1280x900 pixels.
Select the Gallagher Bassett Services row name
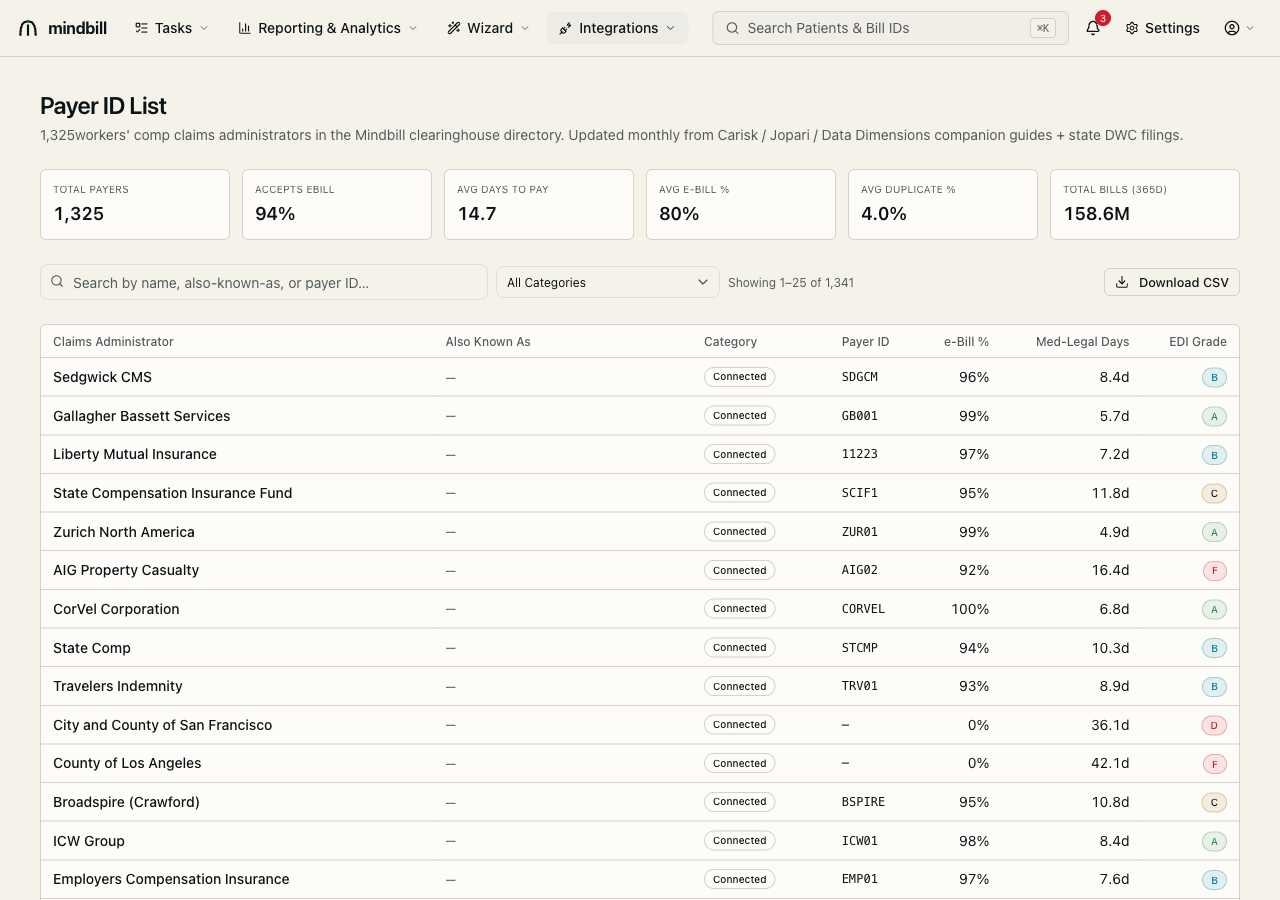[x=141, y=416]
